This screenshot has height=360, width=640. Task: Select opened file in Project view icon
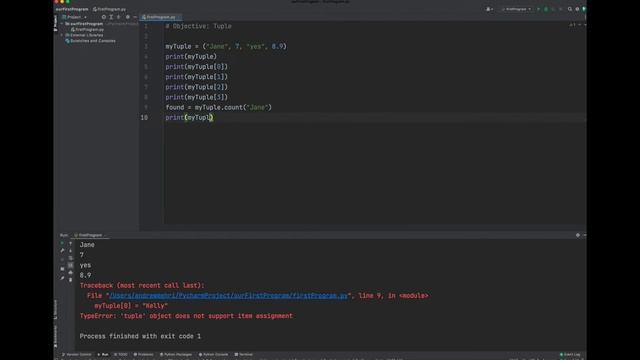click(104, 17)
